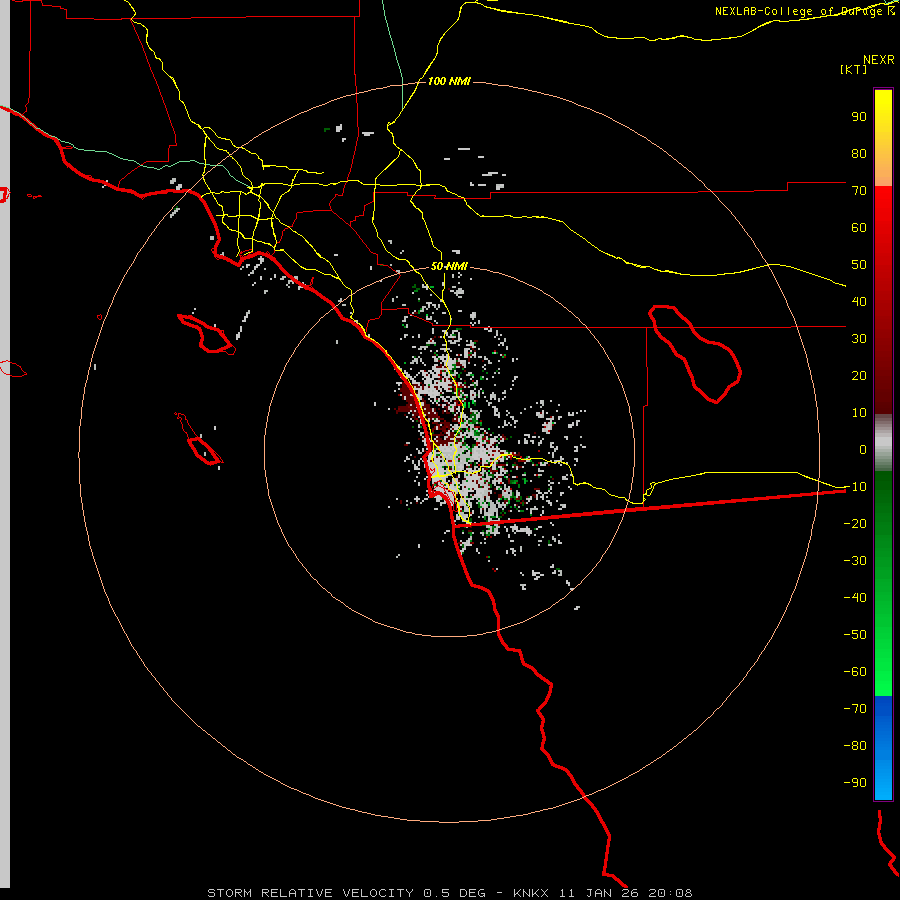Select the -20 KT tick label on the velocity scale
Screen dimensions: 900x900
point(855,523)
